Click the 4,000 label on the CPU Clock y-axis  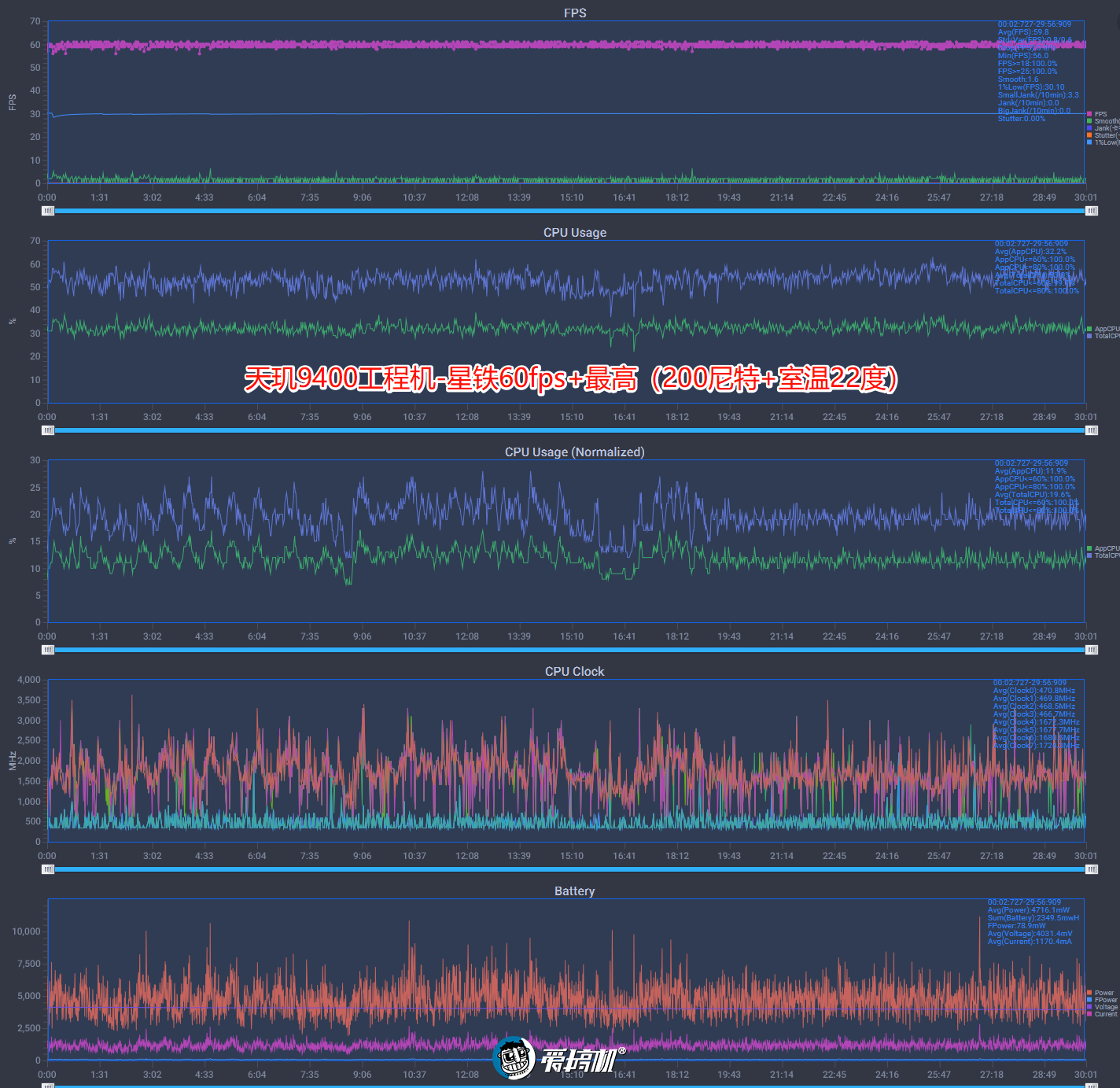[x=29, y=680]
